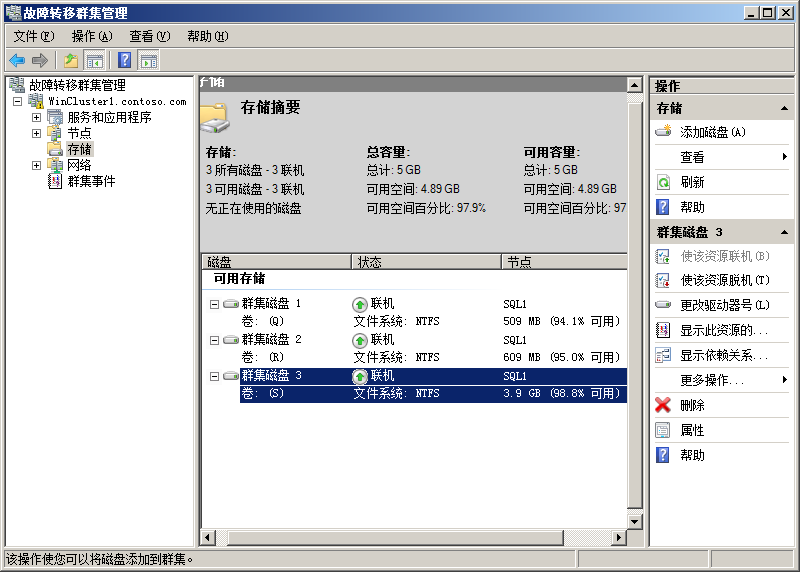Open the 帮助(H) menu
The width and height of the screenshot is (800, 572).
[x=208, y=36]
